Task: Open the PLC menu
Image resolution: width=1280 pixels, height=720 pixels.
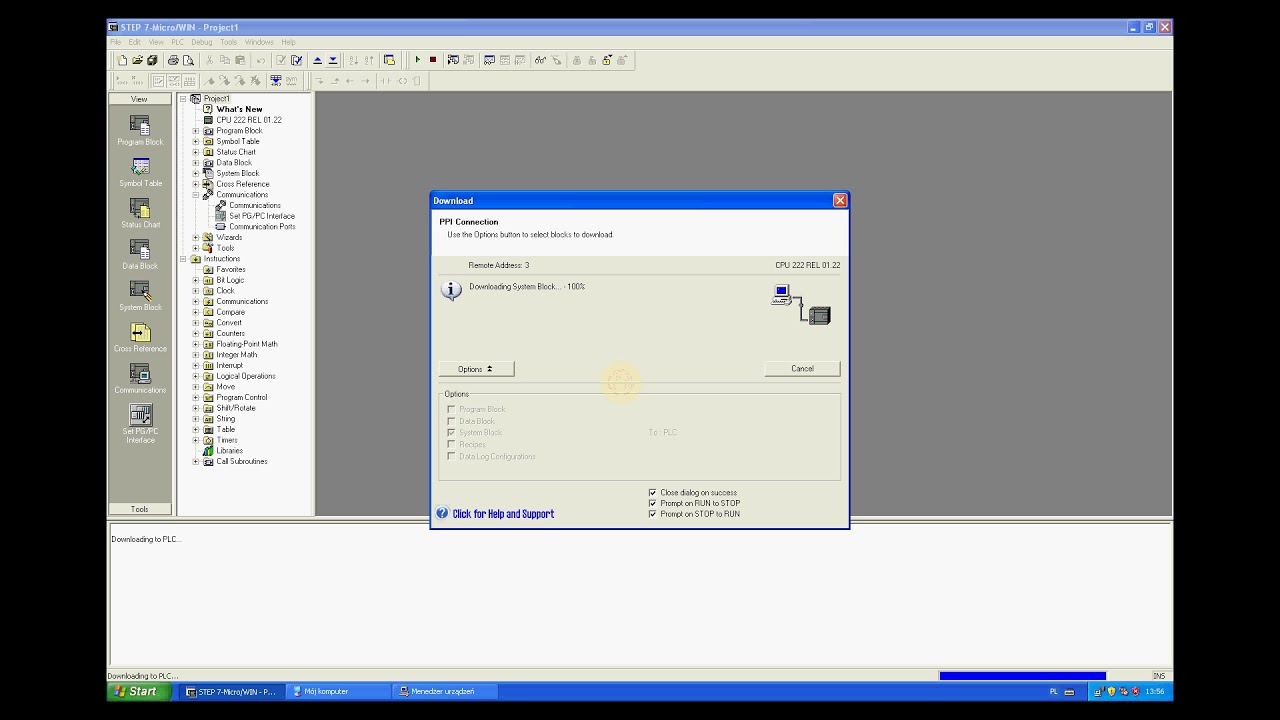Action: [x=177, y=42]
